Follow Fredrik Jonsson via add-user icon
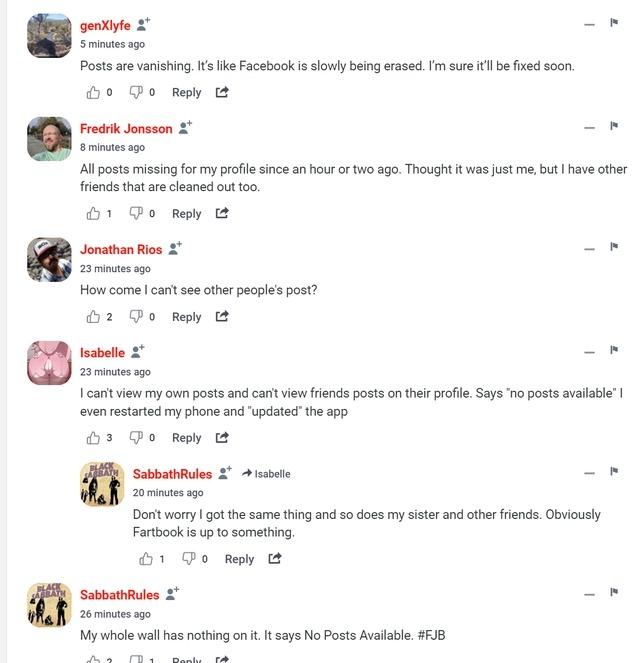 coord(185,128)
